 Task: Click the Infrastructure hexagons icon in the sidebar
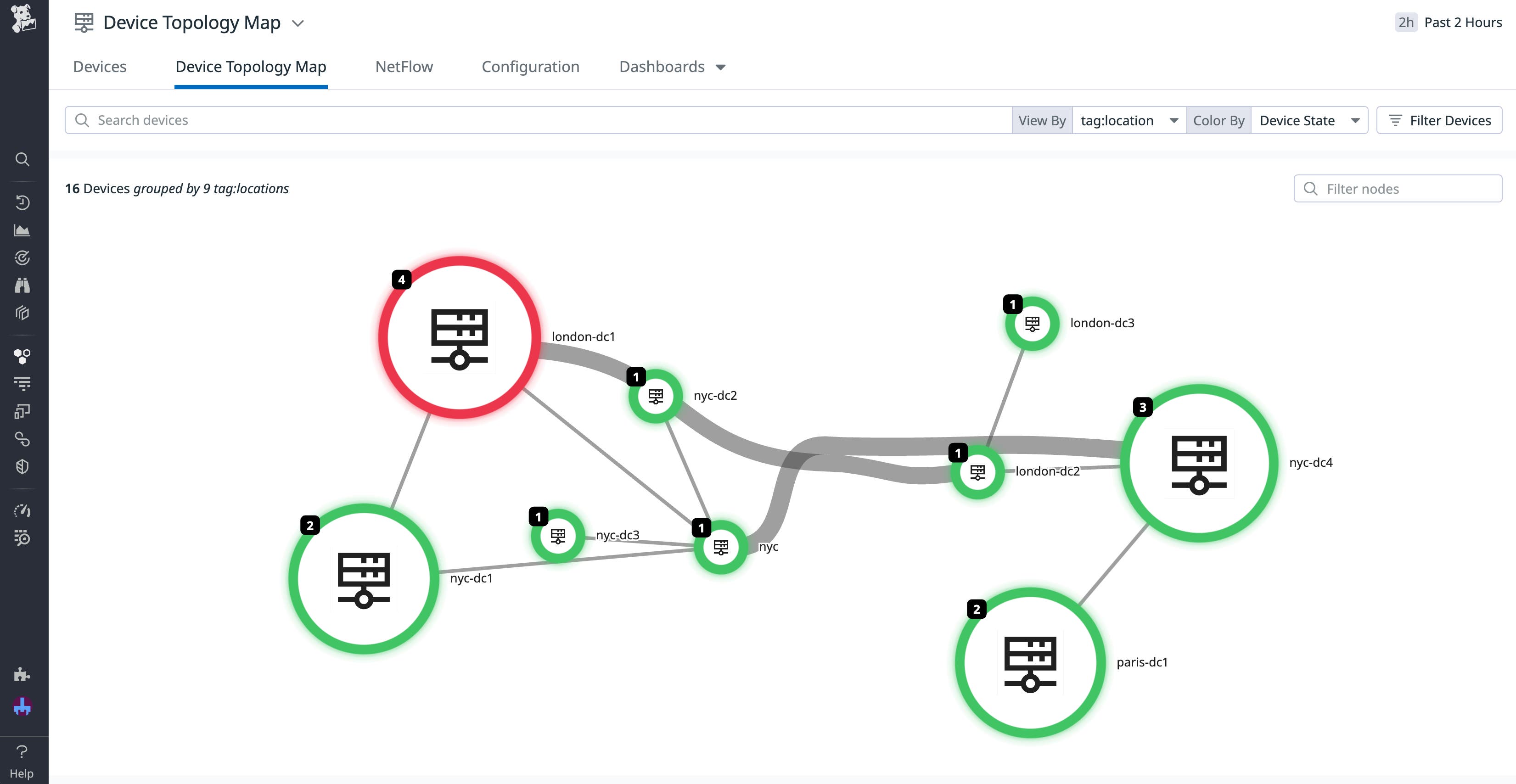pyautogui.click(x=22, y=355)
